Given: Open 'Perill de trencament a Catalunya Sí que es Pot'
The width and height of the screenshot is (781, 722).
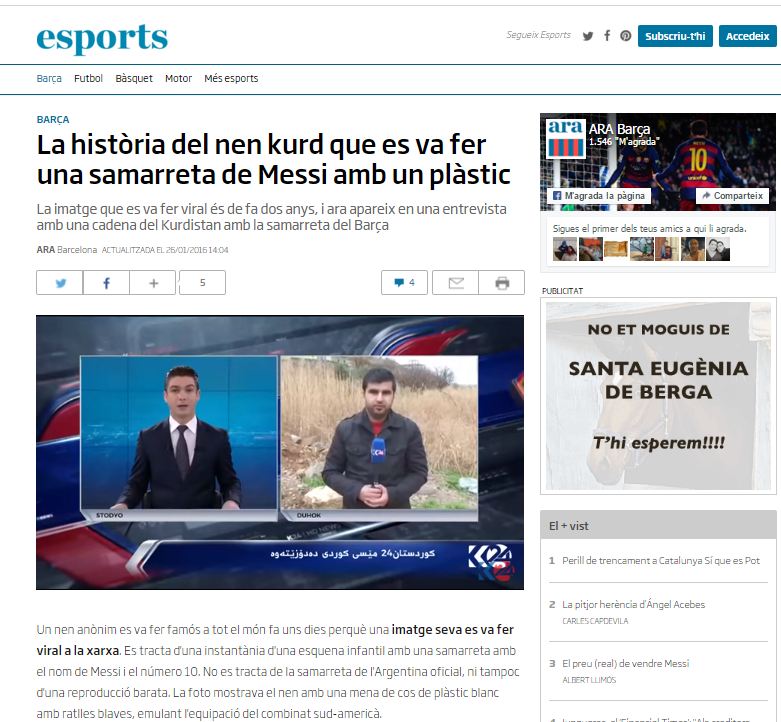Looking at the screenshot, I should [x=661, y=561].
